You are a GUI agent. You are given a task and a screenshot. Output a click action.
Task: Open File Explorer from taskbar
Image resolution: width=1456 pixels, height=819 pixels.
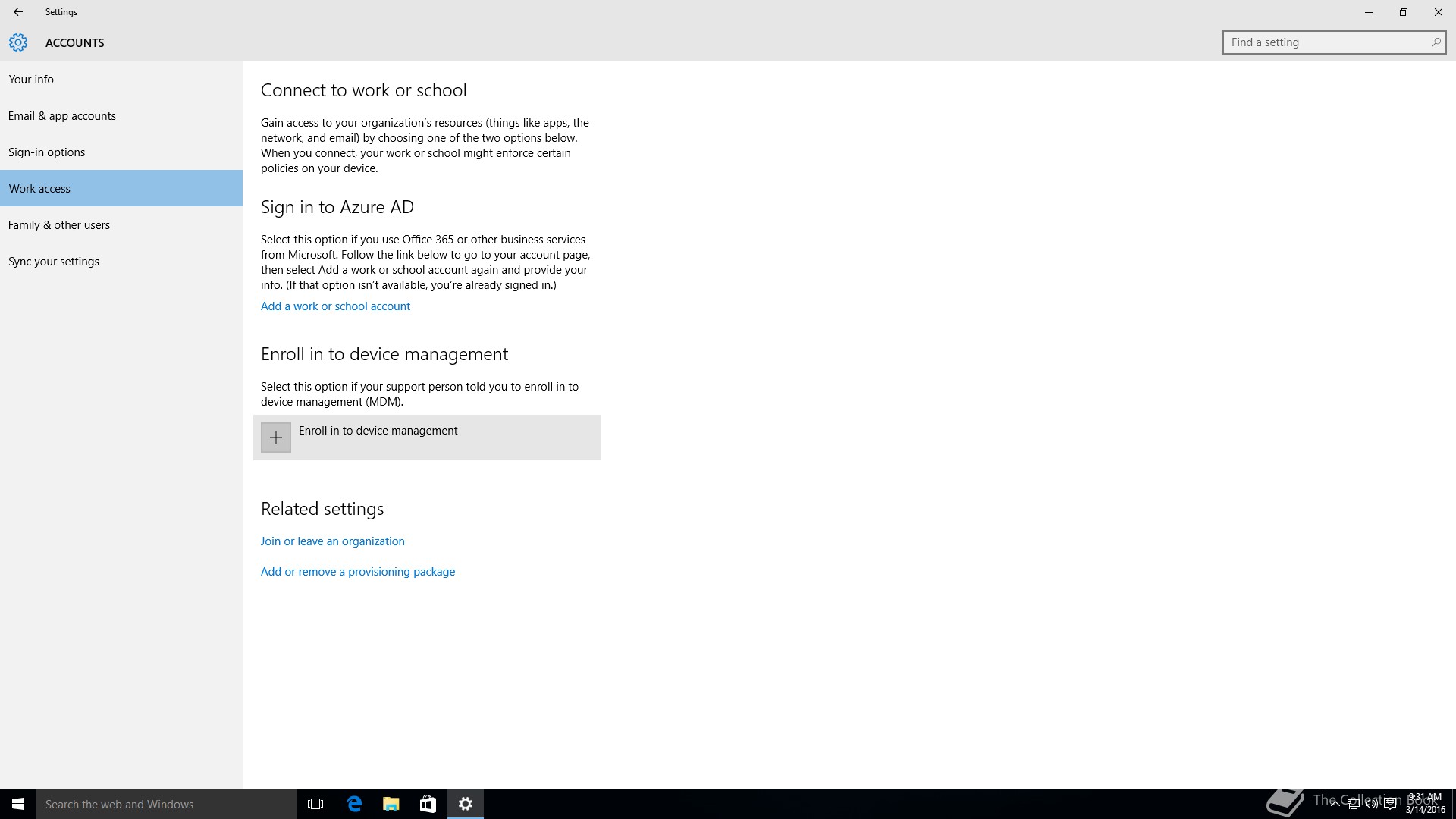tap(391, 804)
